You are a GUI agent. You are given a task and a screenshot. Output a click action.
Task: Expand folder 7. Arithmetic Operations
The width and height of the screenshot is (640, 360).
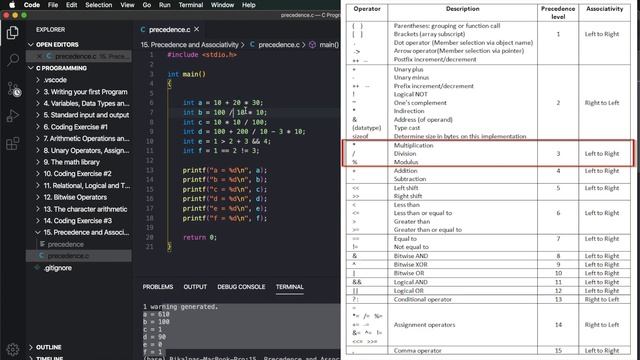click(86, 138)
